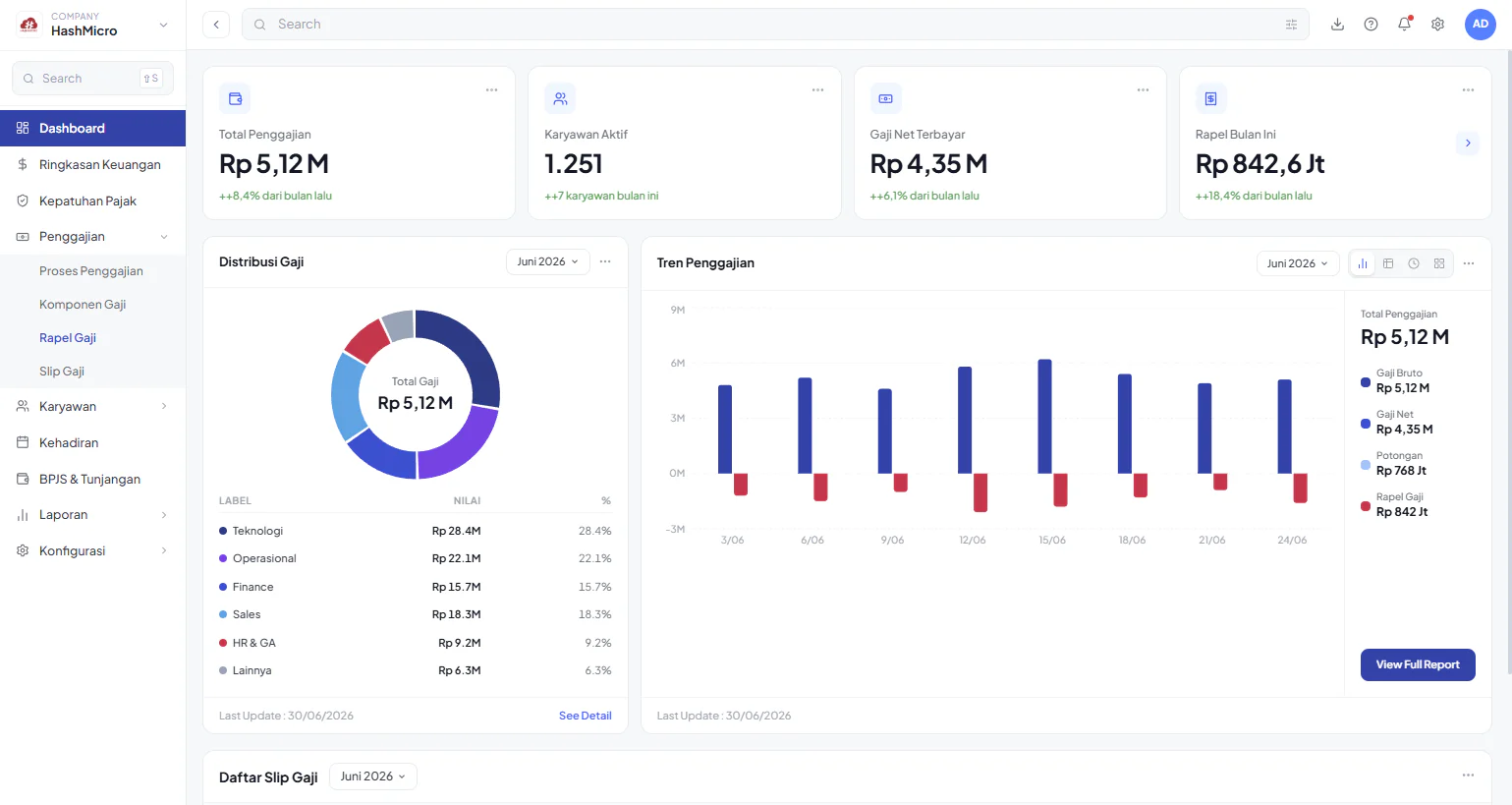
Task: Open search filter options icon
Action: (1291, 25)
